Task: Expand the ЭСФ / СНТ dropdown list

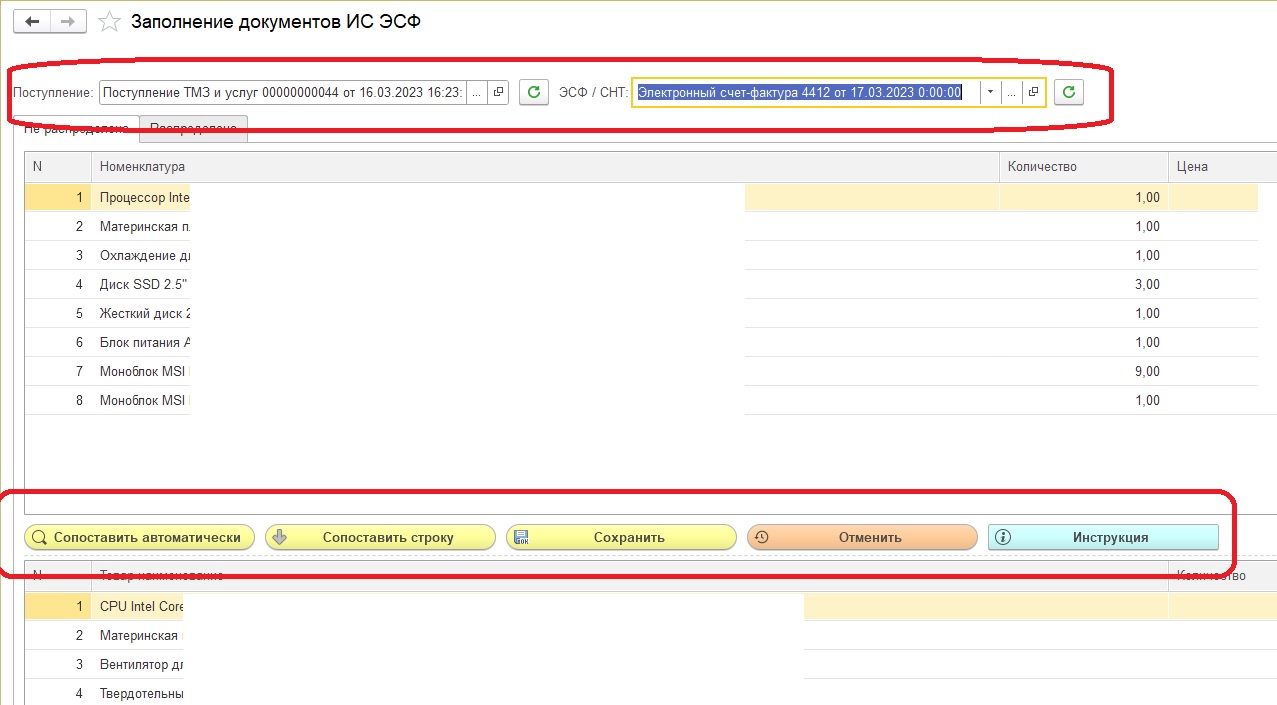Action: point(990,92)
